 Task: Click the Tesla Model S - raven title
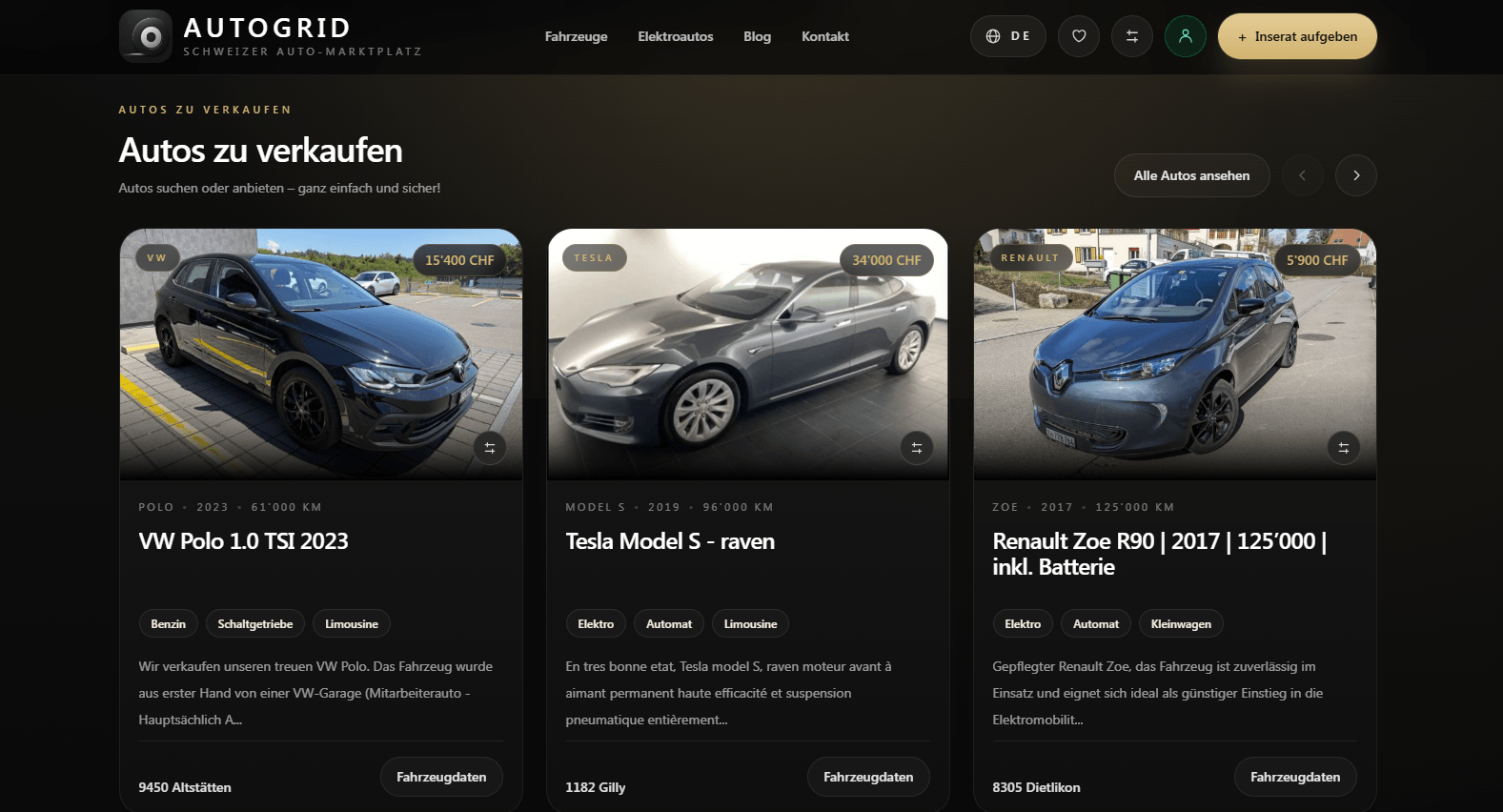point(670,541)
